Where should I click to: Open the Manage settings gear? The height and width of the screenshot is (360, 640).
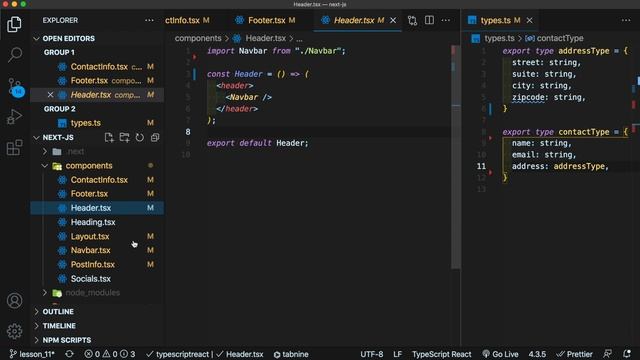click(x=14, y=331)
